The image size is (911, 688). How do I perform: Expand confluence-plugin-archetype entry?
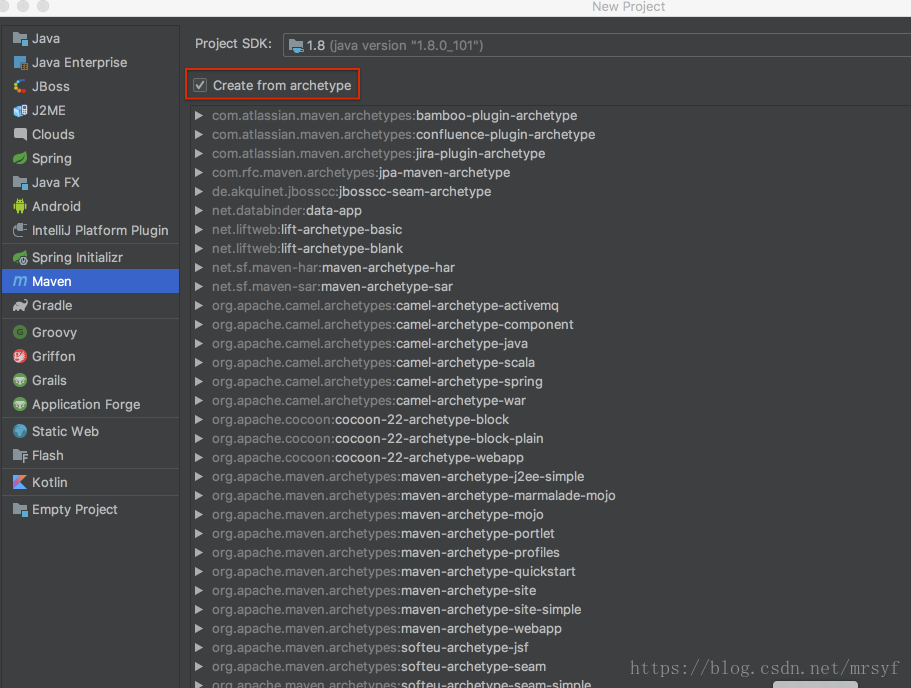click(x=199, y=135)
